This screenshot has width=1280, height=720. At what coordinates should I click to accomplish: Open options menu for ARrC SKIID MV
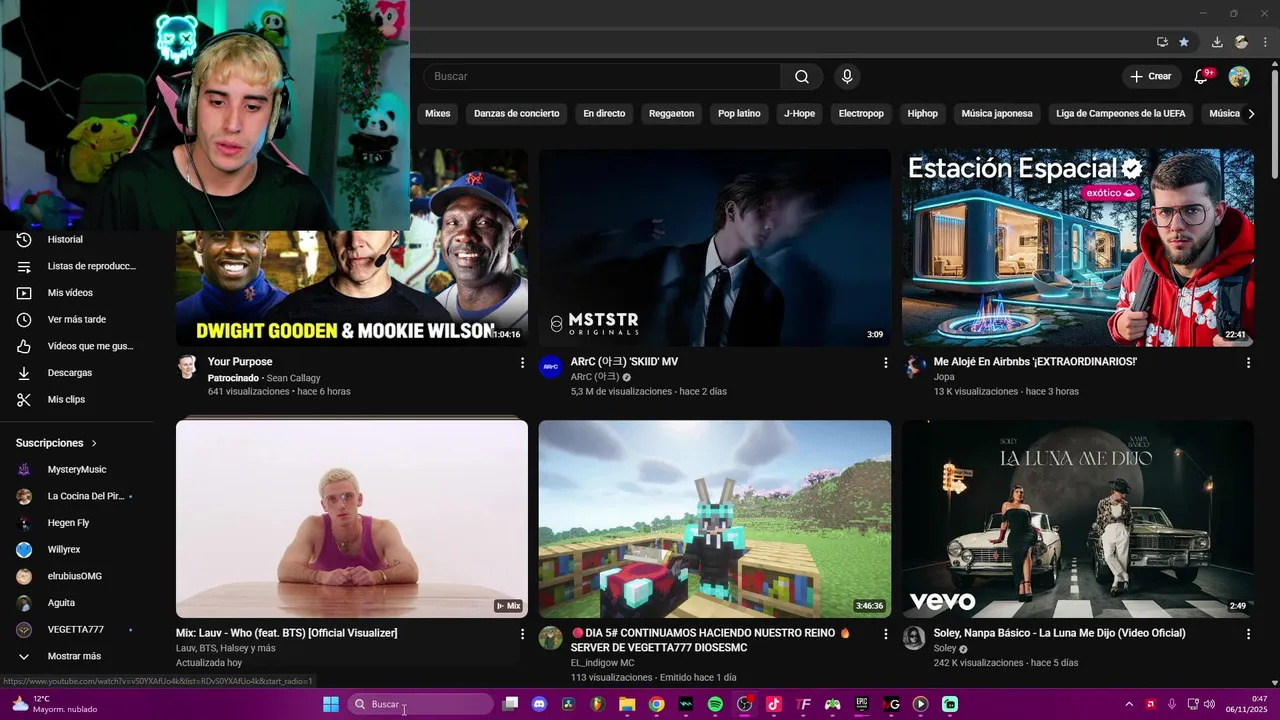[x=885, y=363]
